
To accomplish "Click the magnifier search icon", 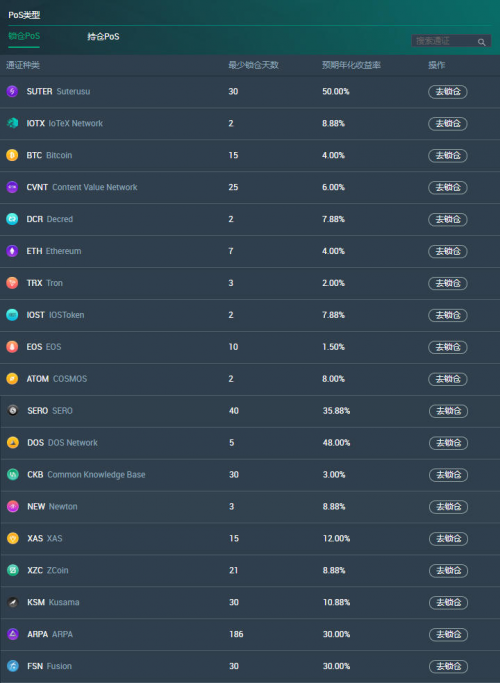I will (x=481, y=42).
